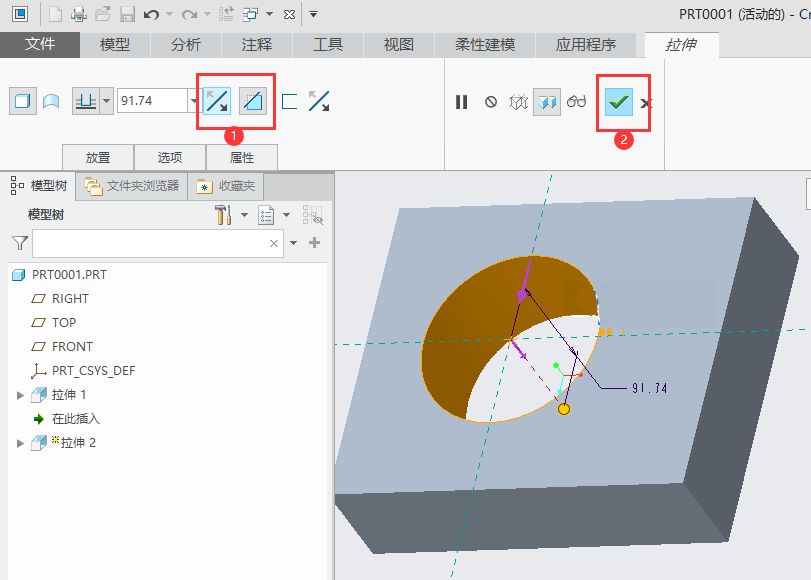Open the depth type dropdown arrow
811x580 pixels.
[x=106, y=101]
